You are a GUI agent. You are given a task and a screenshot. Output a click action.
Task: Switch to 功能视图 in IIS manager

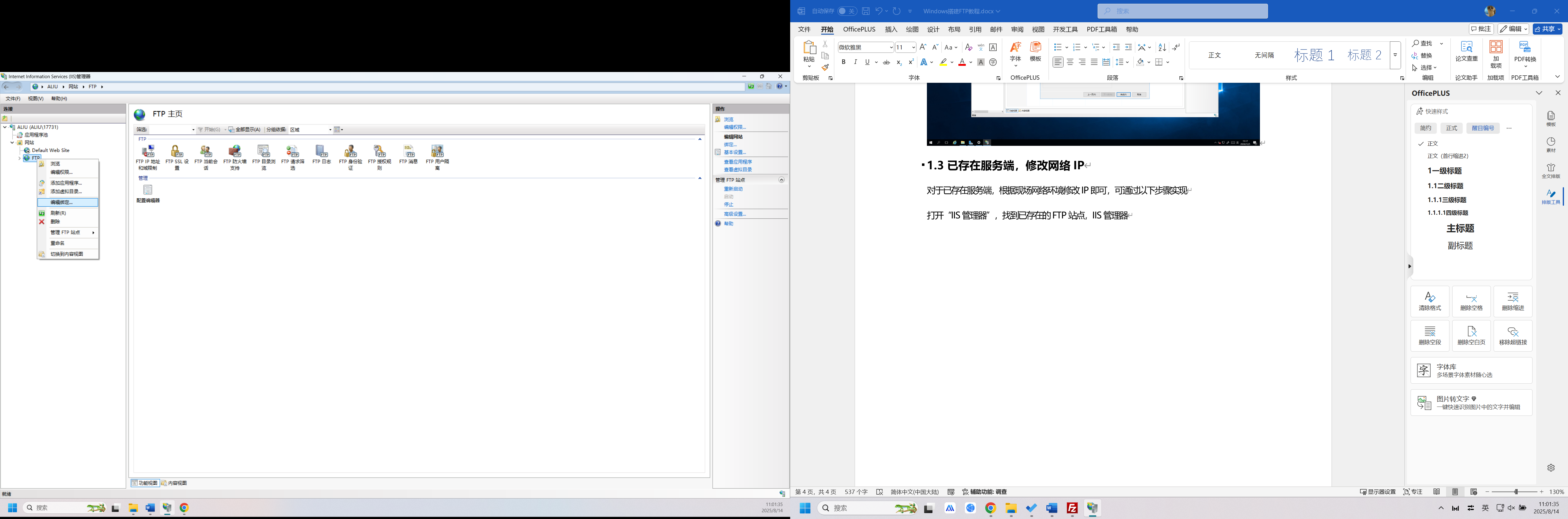[145, 483]
